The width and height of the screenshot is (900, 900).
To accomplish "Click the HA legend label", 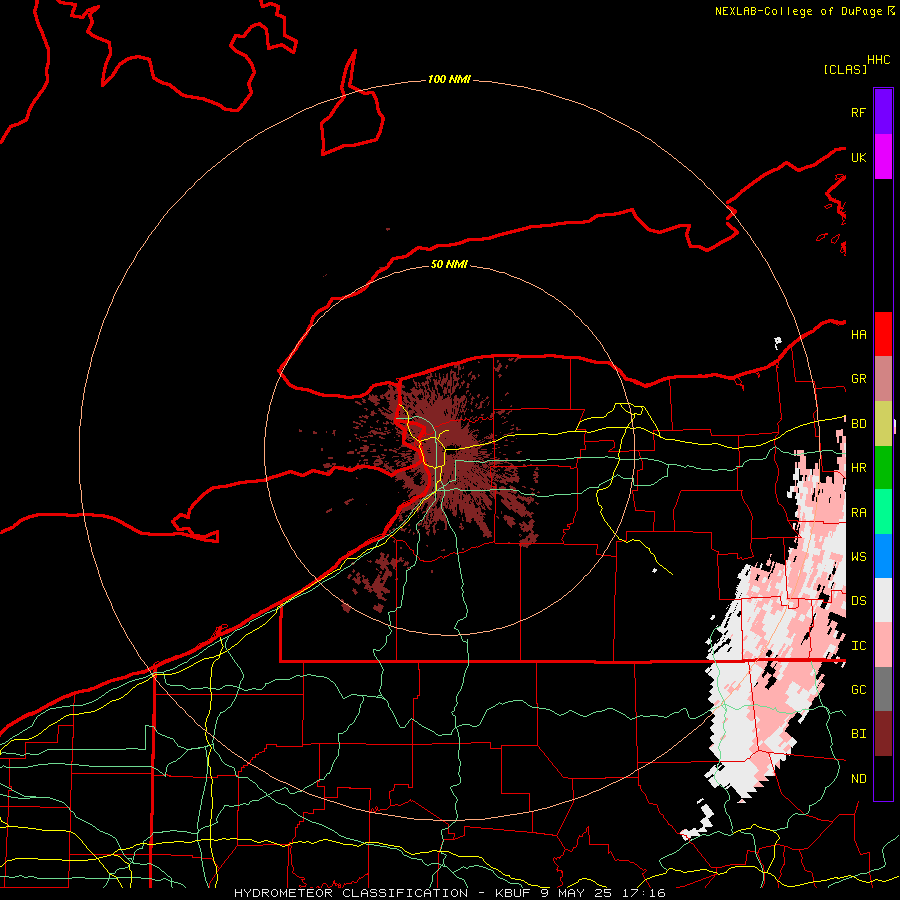I will 858,334.
